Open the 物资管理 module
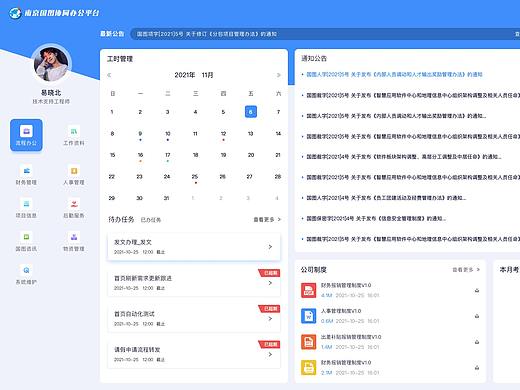The height and width of the screenshot is (390, 520). pyautogui.click(x=74, y=241)
